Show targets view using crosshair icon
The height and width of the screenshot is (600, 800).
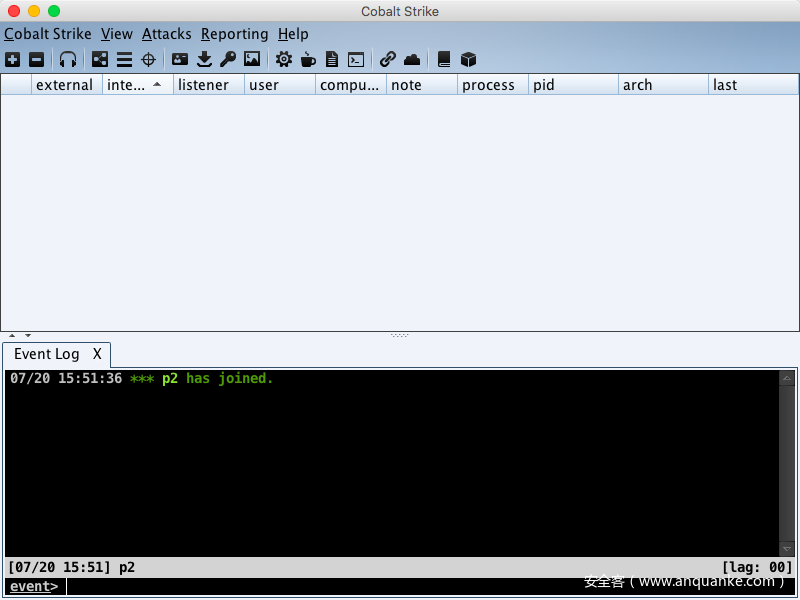148,59
